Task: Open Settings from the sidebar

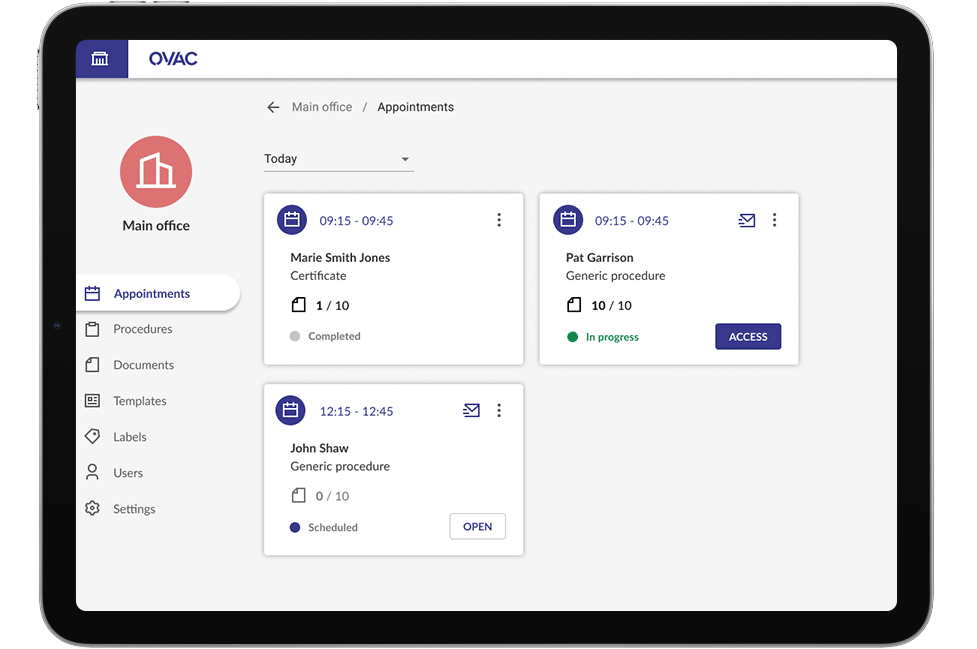Action: 134,509
